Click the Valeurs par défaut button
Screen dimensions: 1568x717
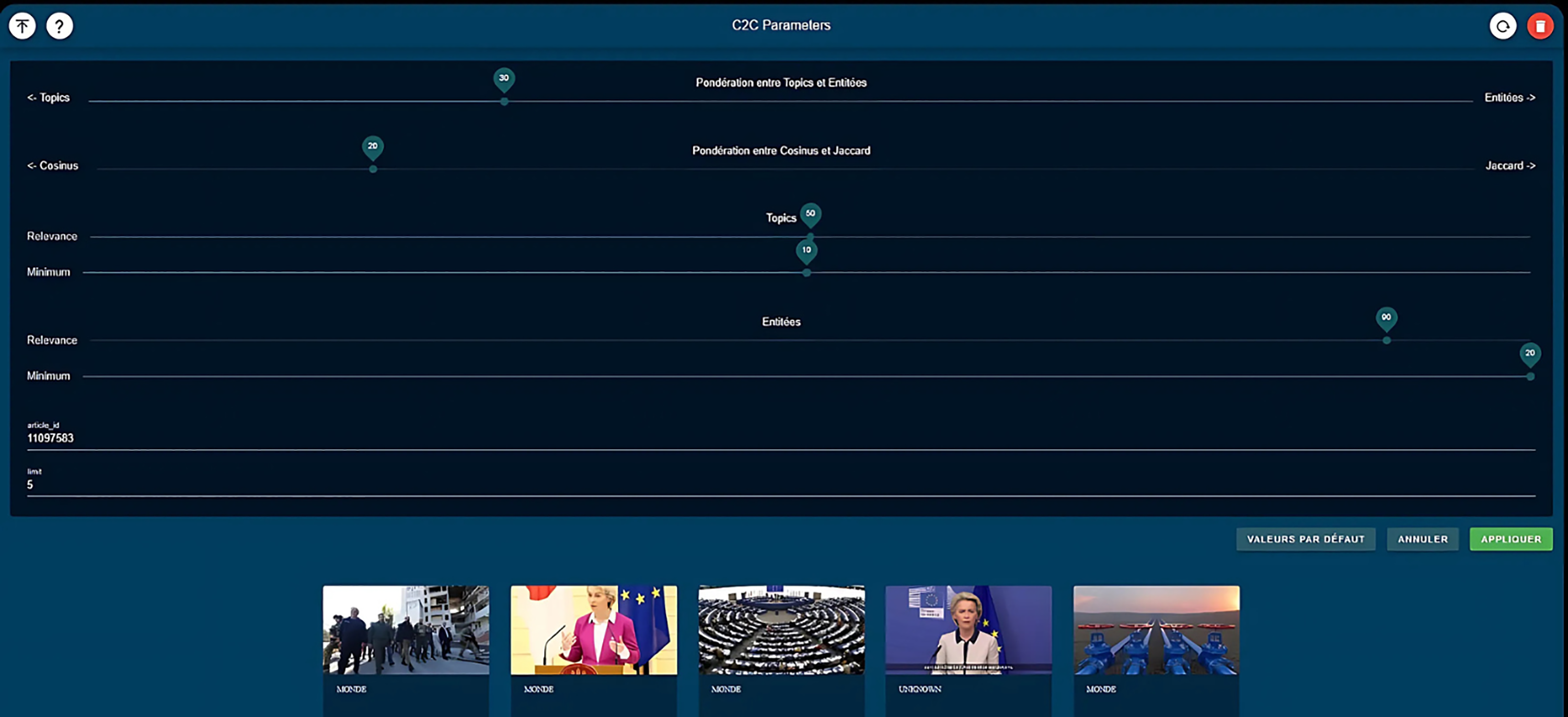1306,539
